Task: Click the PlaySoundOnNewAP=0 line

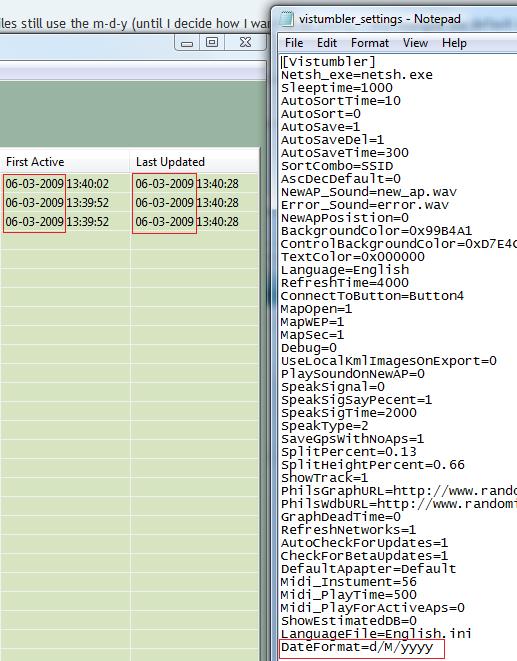Action: coord(353,374)
